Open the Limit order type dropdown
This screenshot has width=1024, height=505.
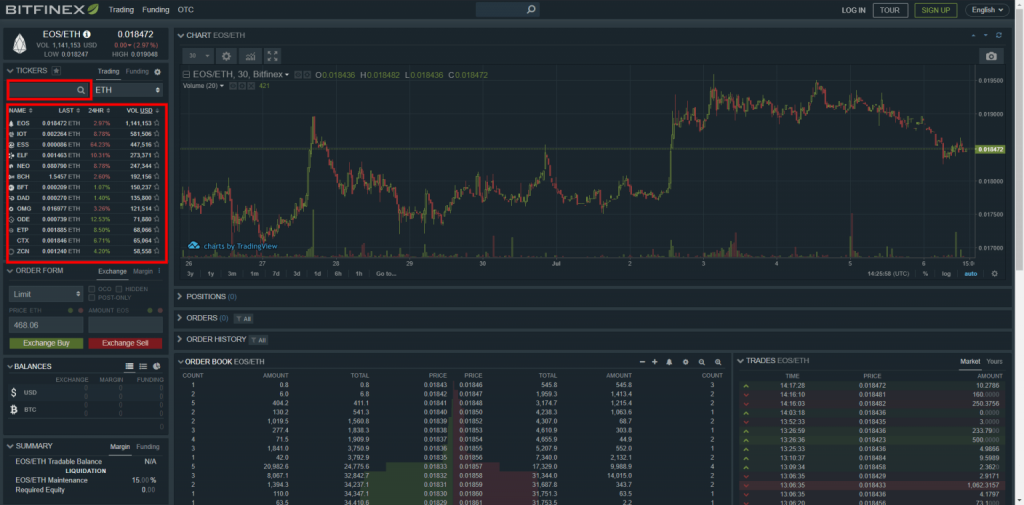46,294
